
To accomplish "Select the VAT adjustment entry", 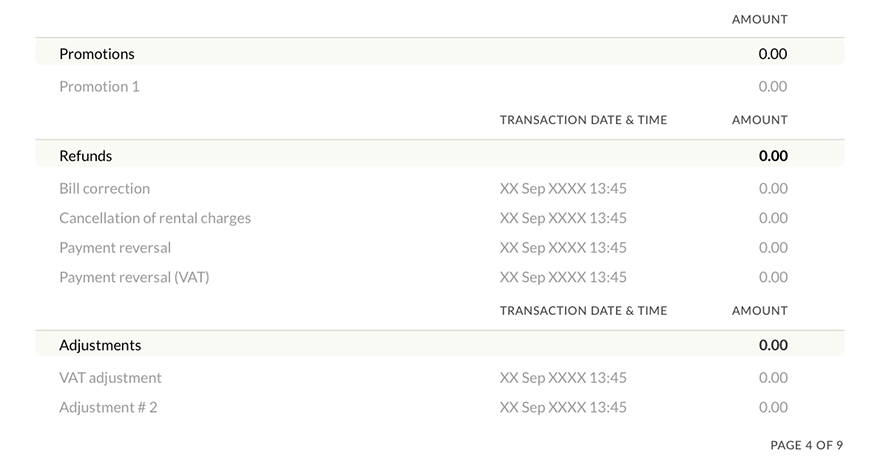I will pyautogui.click(x=110, y=378).
